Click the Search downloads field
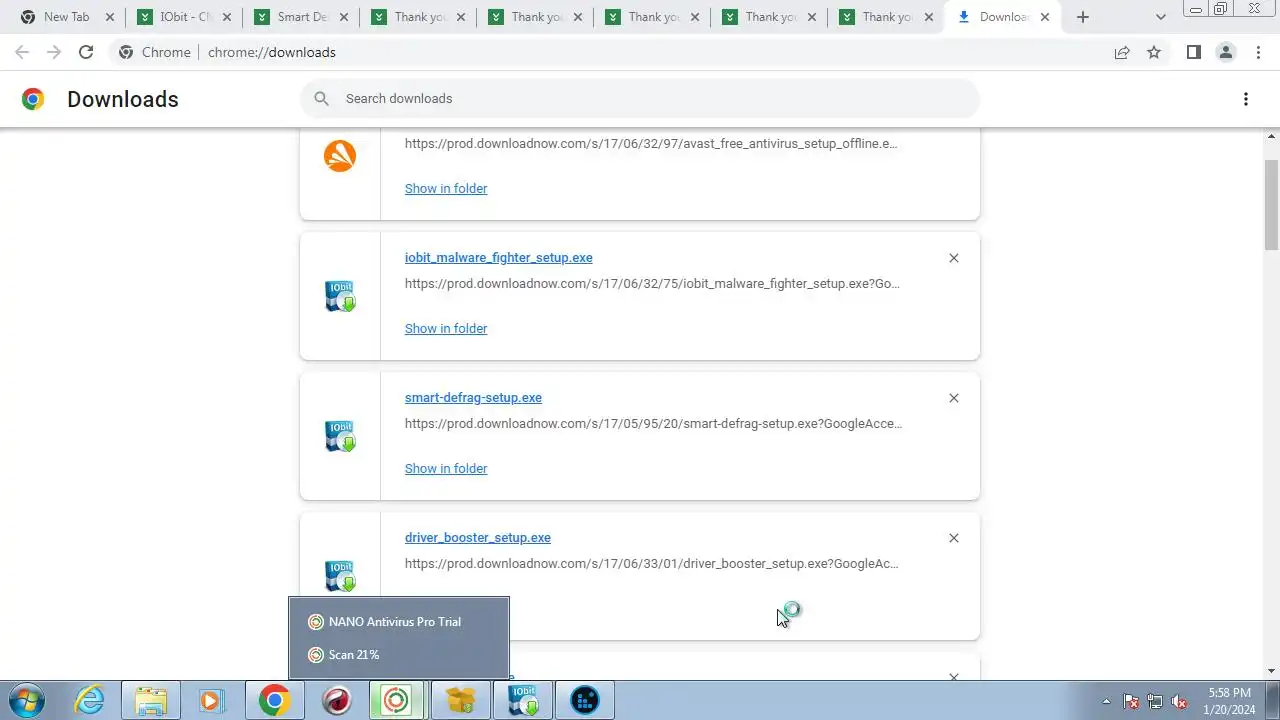The image size is (1280, 720). click(640, 98)
